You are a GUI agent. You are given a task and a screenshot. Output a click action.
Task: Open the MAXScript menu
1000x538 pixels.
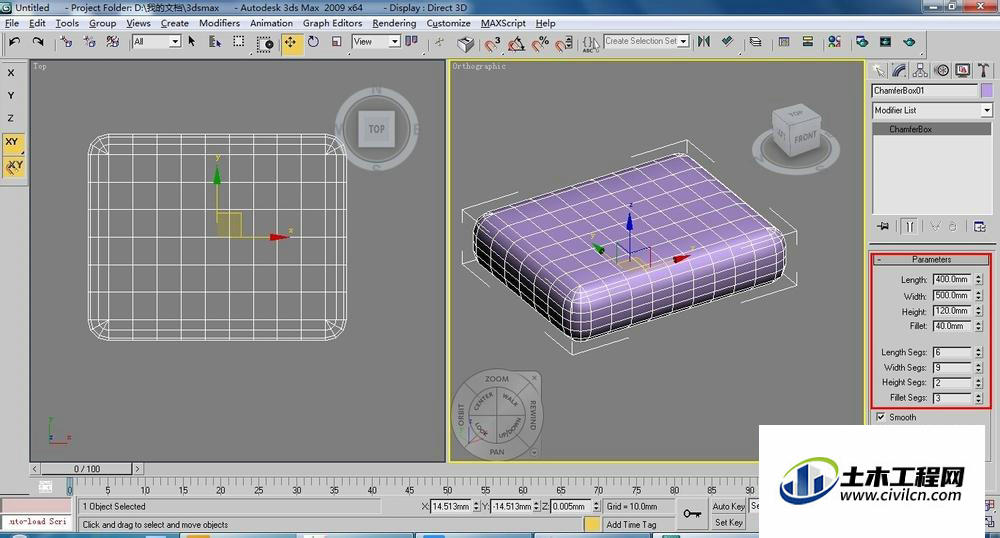tap(503, 23)
